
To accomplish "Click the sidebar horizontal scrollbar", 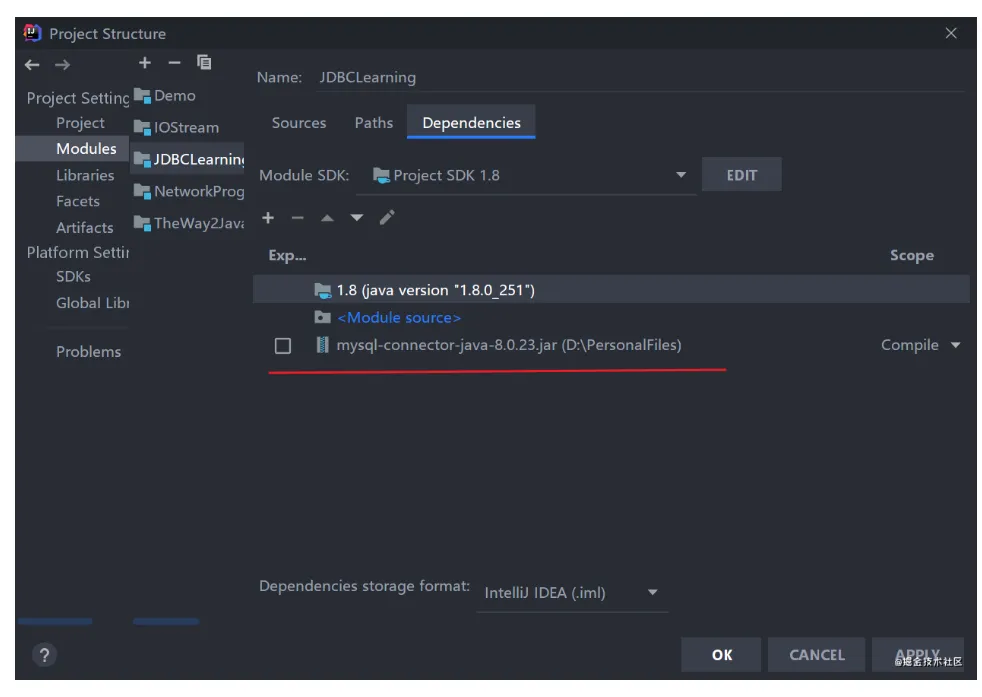I will tap(55, 621).
